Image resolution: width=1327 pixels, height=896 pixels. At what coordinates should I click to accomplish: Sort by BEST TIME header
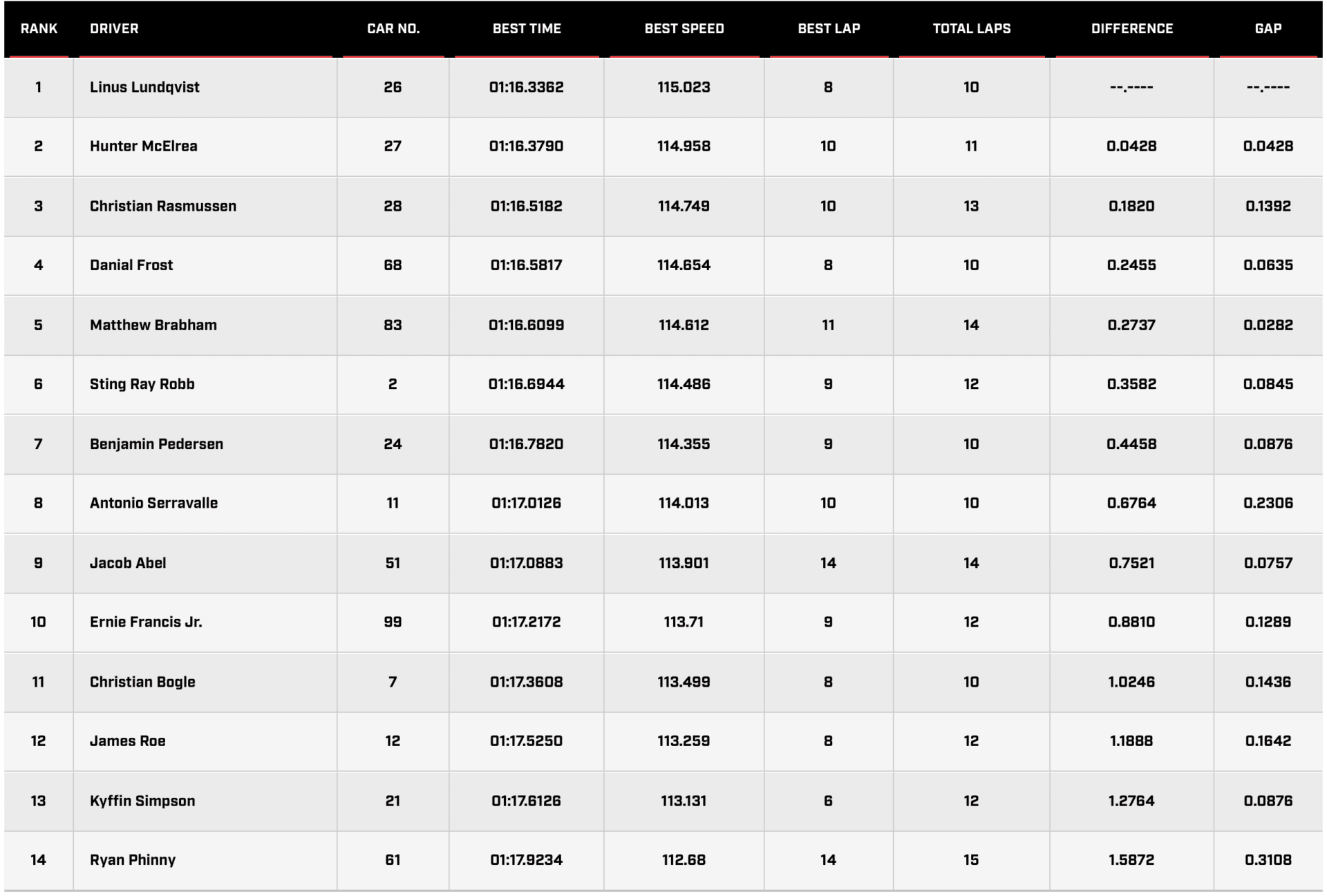coord(526,29)
